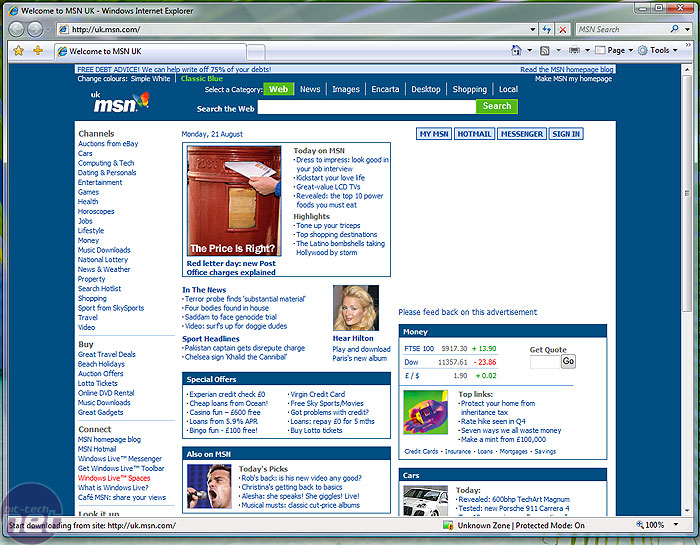
Task: Click the singer photo under Also on MSN
Action: point(209,487)
